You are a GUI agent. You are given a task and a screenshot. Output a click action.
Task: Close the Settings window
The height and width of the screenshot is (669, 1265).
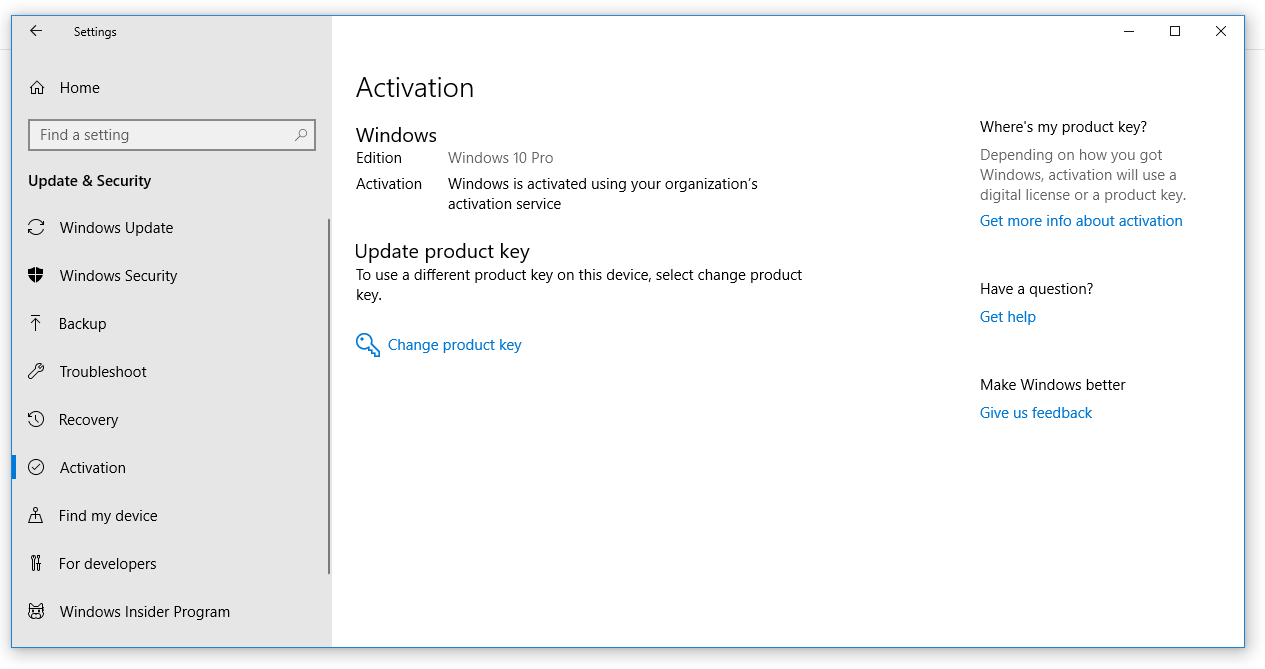(x=1221, y=31)
